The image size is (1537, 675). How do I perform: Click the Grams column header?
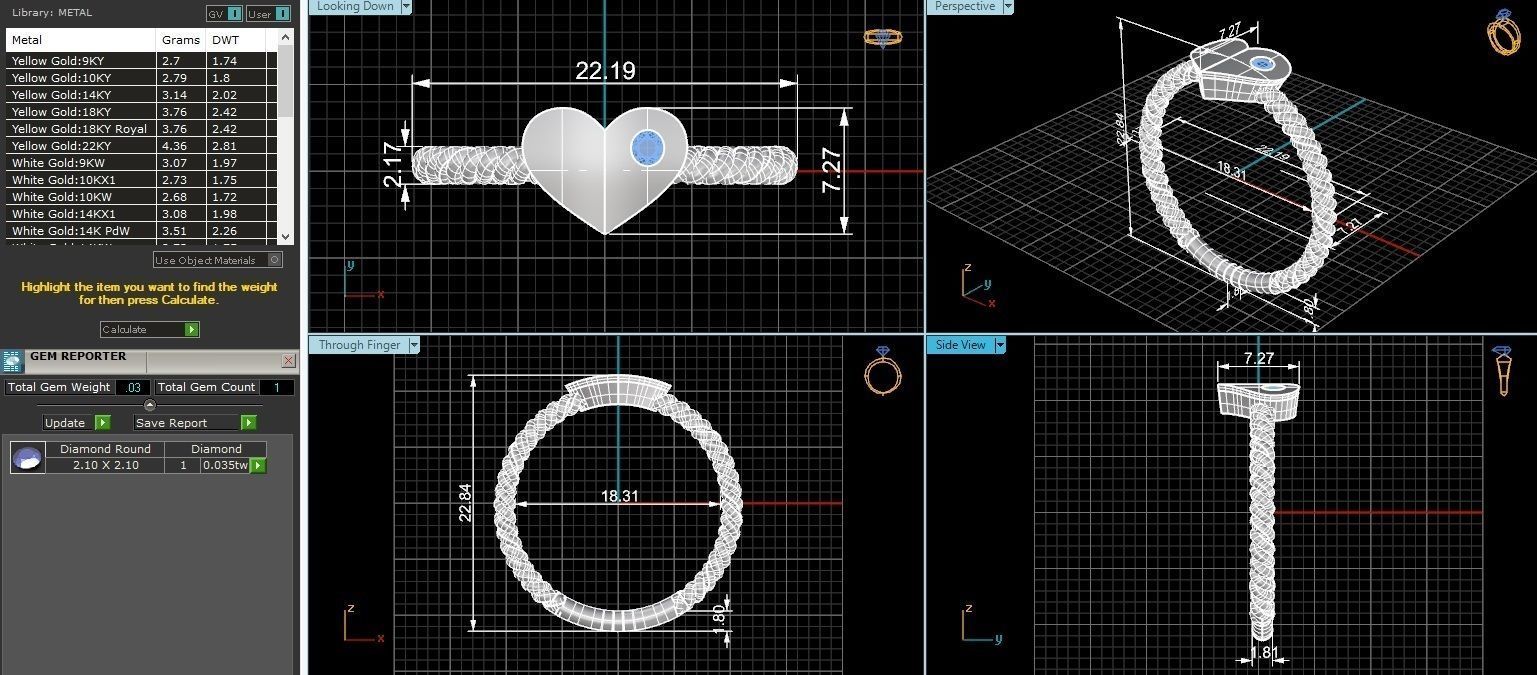182,40
